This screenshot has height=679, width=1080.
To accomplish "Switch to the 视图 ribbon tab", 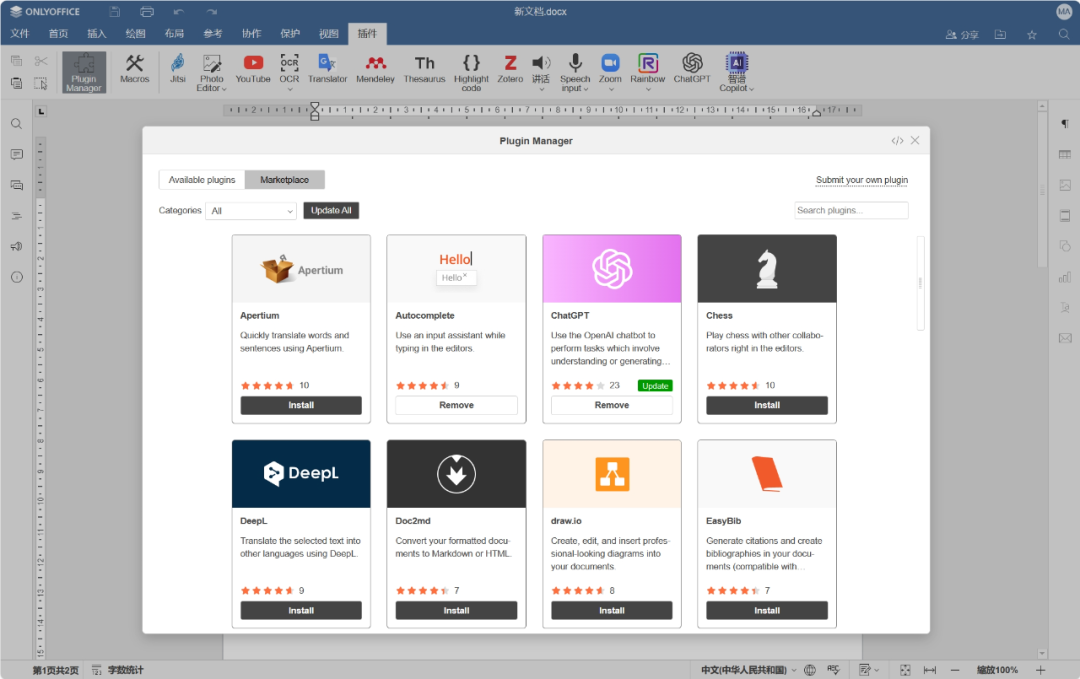I will (x=329, y=34).
